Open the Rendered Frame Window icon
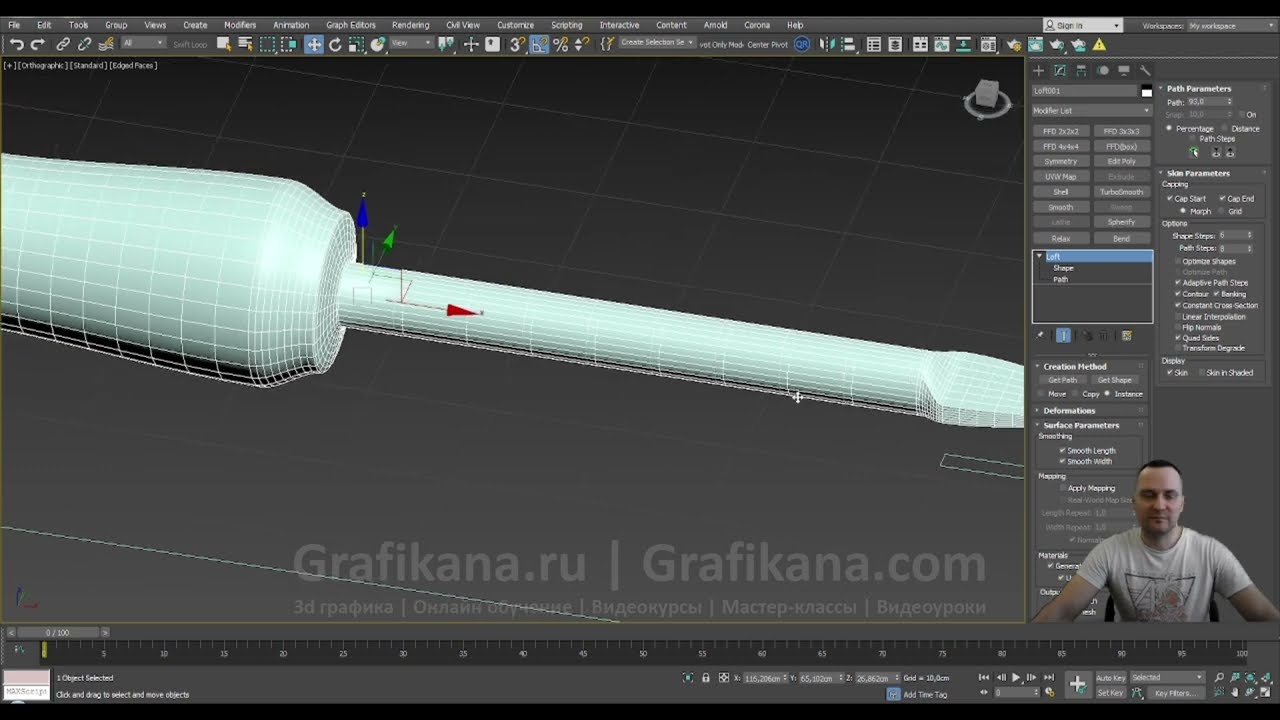The image size is (1280, 720). (1035, 44)
